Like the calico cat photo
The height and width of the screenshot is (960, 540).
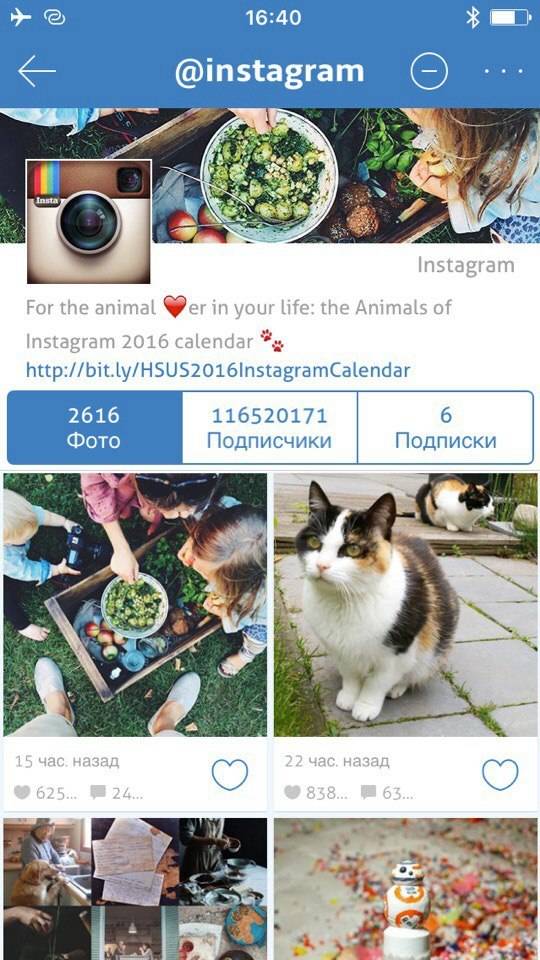click(500, 775)
